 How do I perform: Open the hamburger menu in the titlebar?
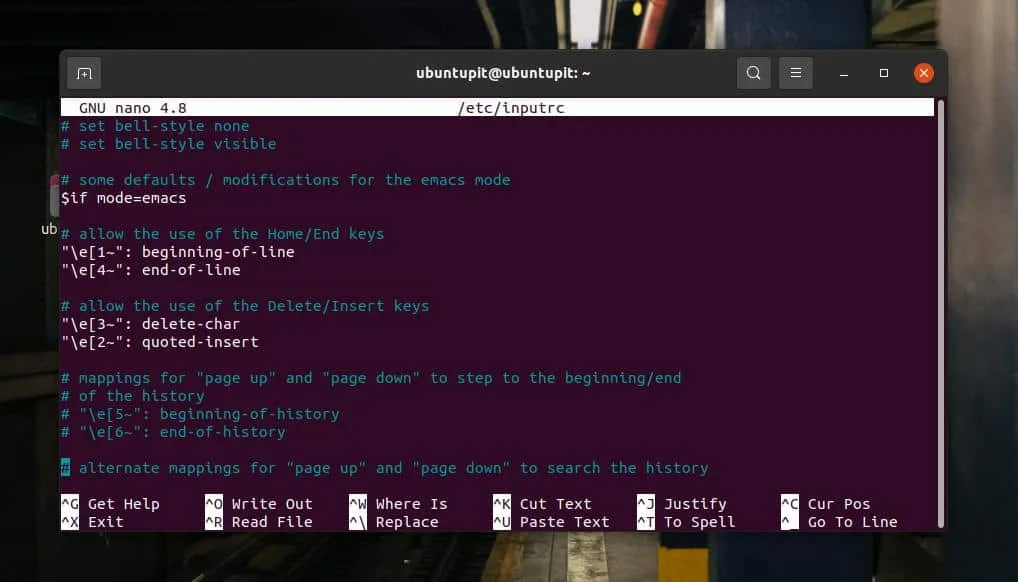pos(796,72)
